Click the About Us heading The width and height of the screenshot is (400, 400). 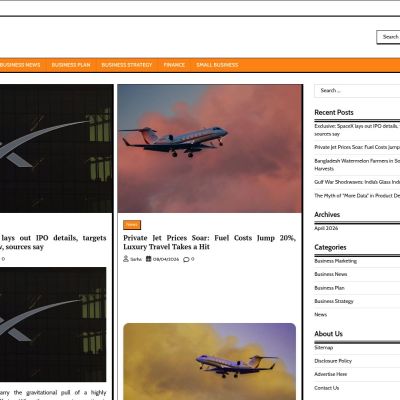point(328,334)
